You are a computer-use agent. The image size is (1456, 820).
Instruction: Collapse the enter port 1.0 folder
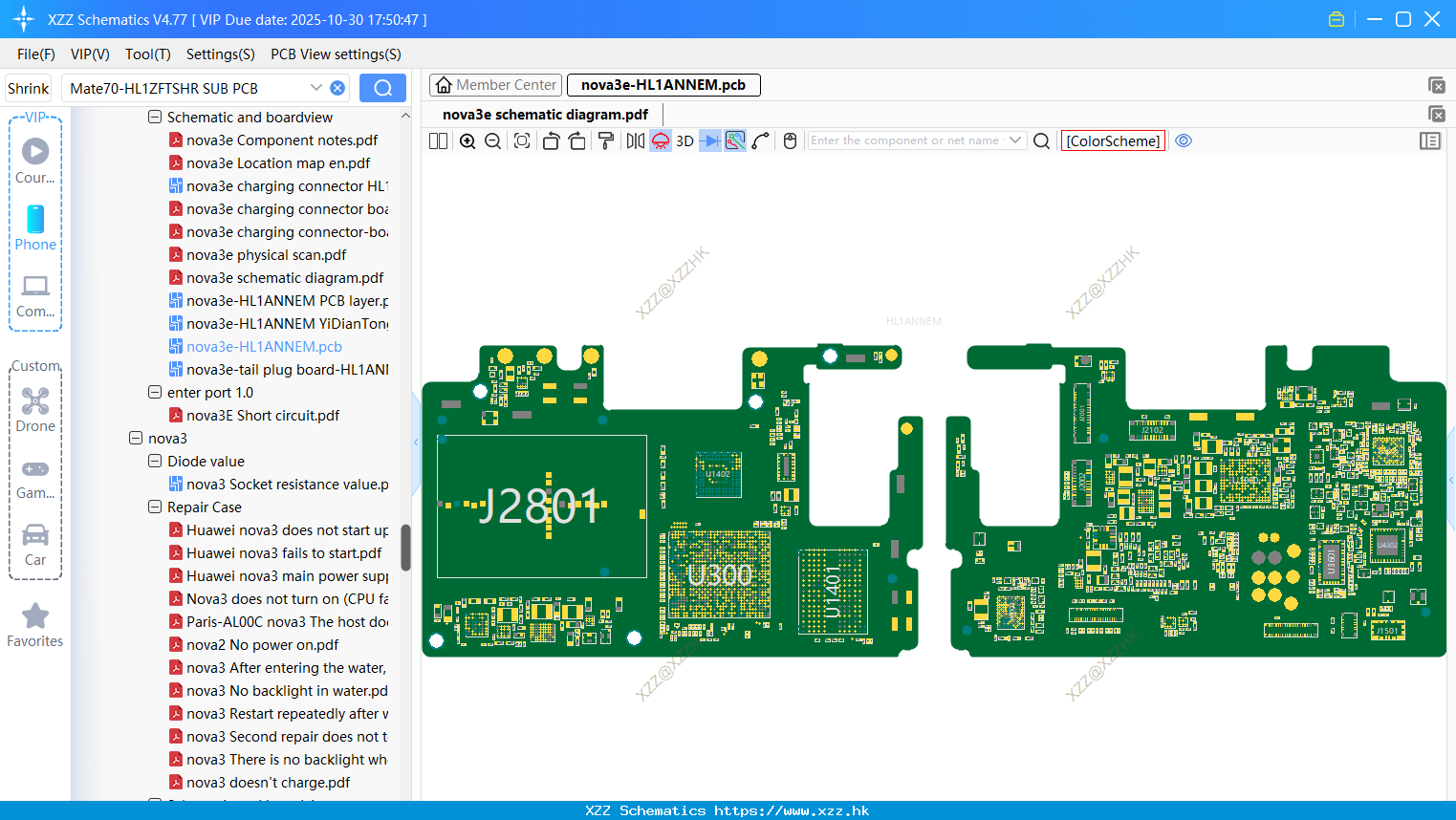pos(155,393)
